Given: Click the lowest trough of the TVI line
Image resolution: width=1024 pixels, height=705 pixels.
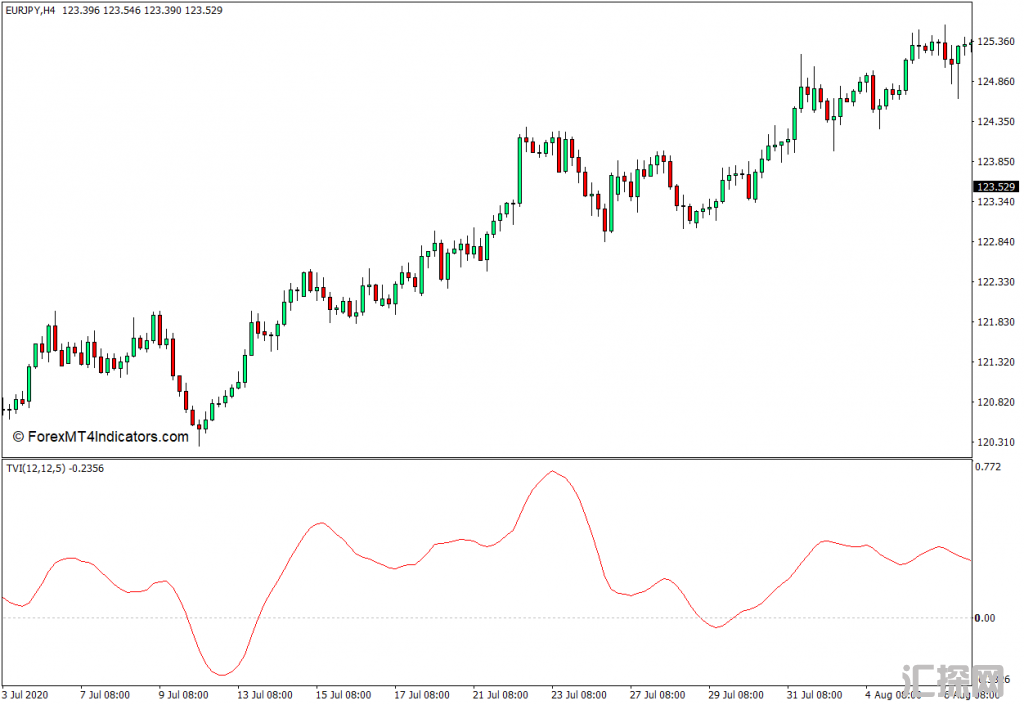Looking at the screenshot, I should click(222, 675).
